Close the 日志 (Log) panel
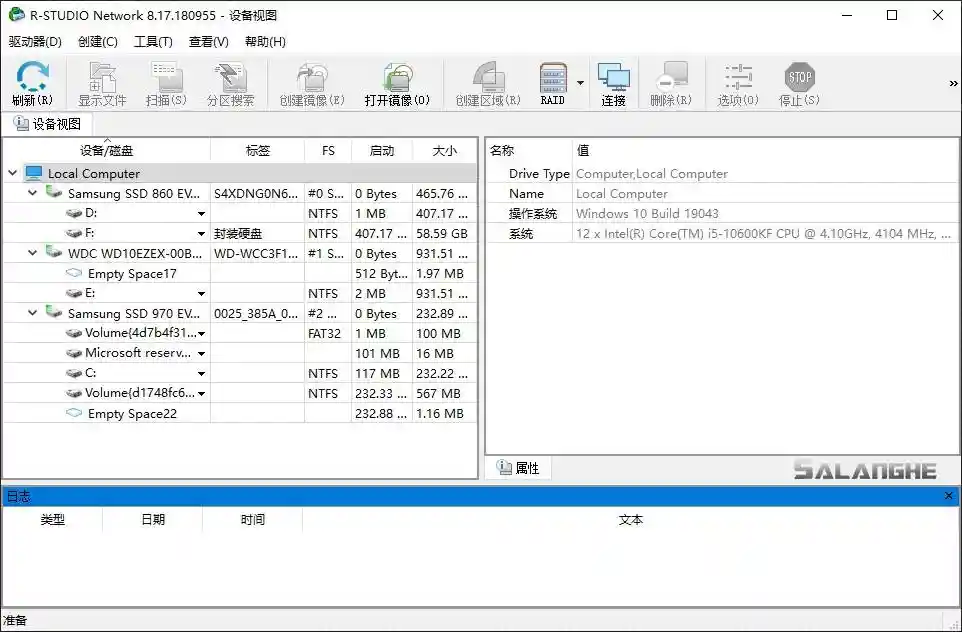Screen dimensions: 962x632 point(948,495)
